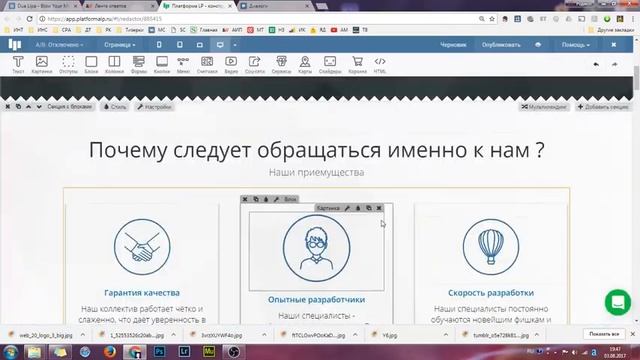Expand options for Y6.jpg download item
This screenshot has width=640, height=360.
click(446, 335)
